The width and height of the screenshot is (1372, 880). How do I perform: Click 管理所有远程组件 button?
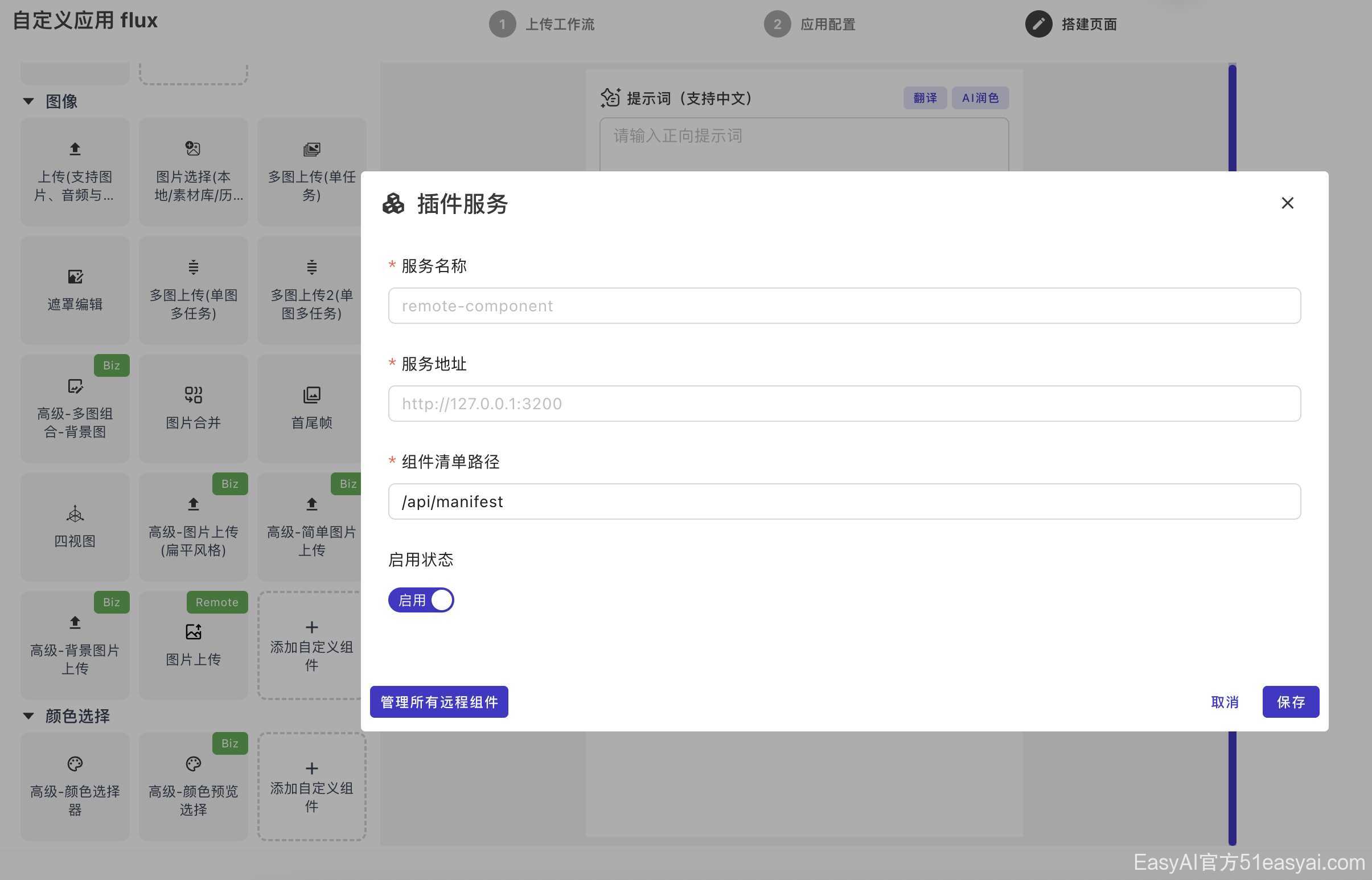pos(439,702)
